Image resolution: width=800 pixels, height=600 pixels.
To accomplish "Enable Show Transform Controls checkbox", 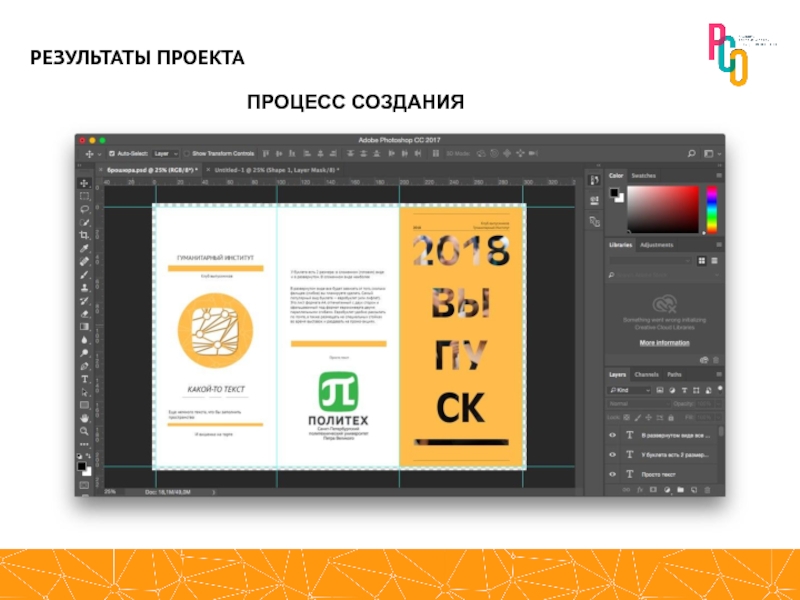I will tap(186, 154).
